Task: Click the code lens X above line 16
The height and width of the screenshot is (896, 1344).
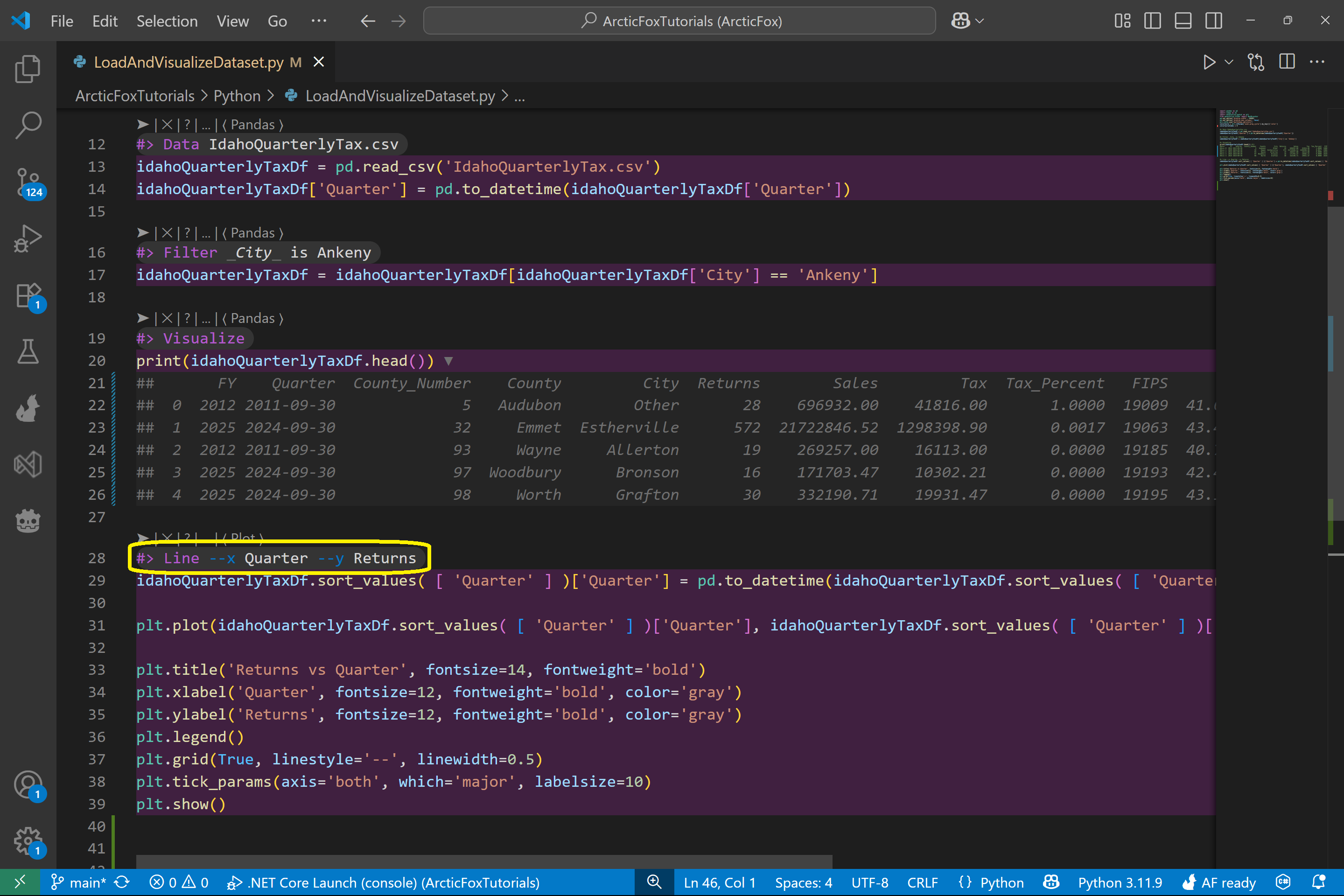Action: point(167,233)
